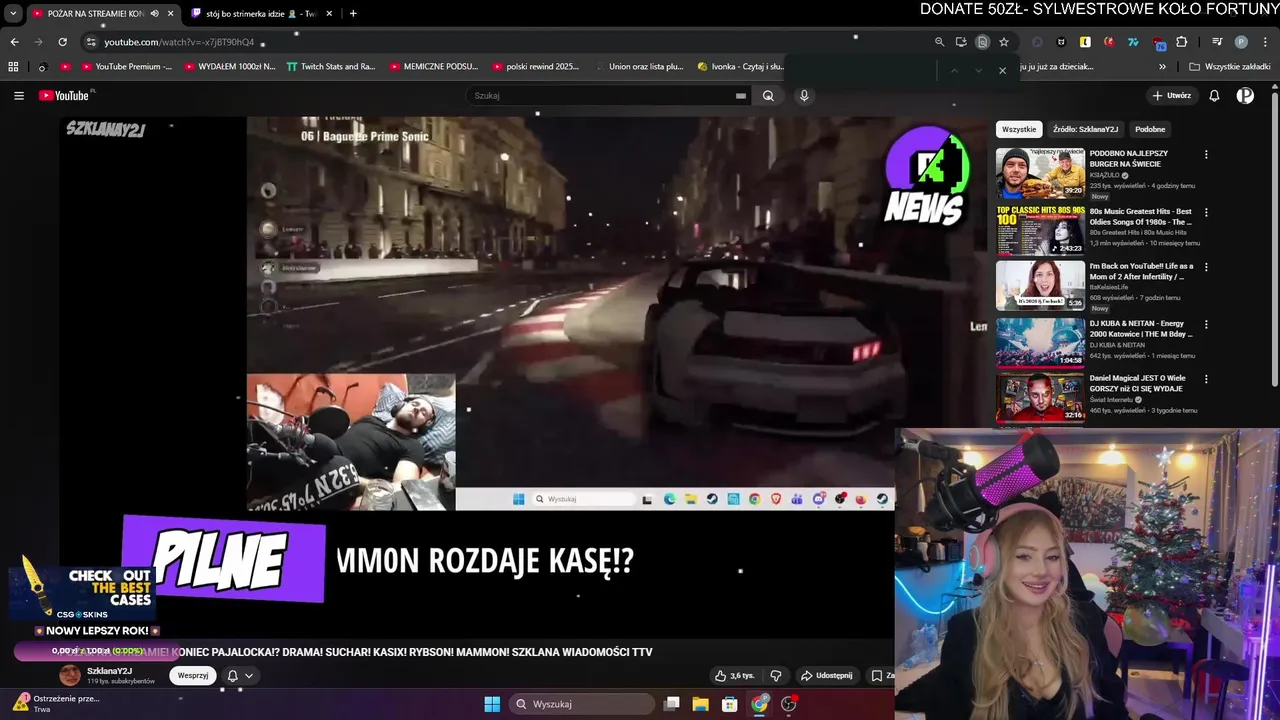Open the '80s Music Greatest Hits' thumbnail
Screen dimensions: 1280x720
(1040, 231)
